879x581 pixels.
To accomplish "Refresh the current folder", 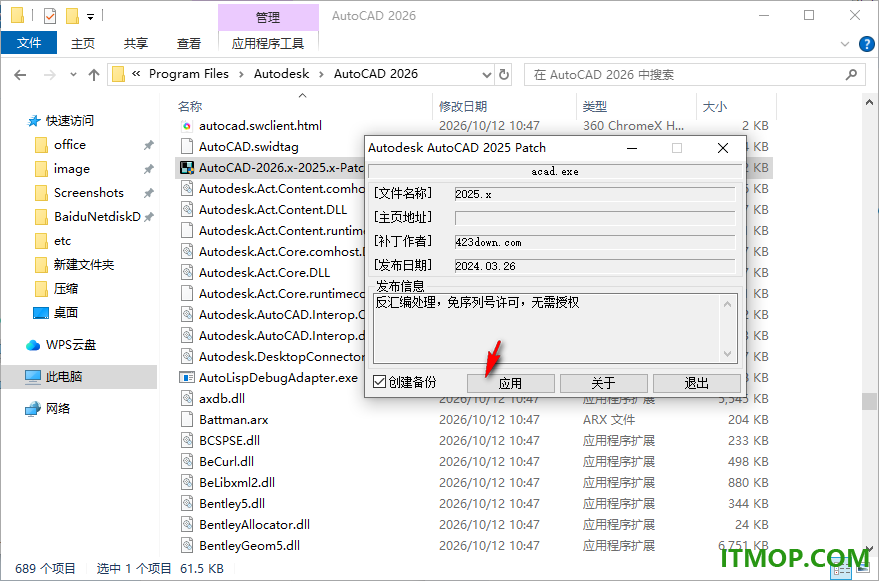I will pyautogui.click(x=504, y=75).
